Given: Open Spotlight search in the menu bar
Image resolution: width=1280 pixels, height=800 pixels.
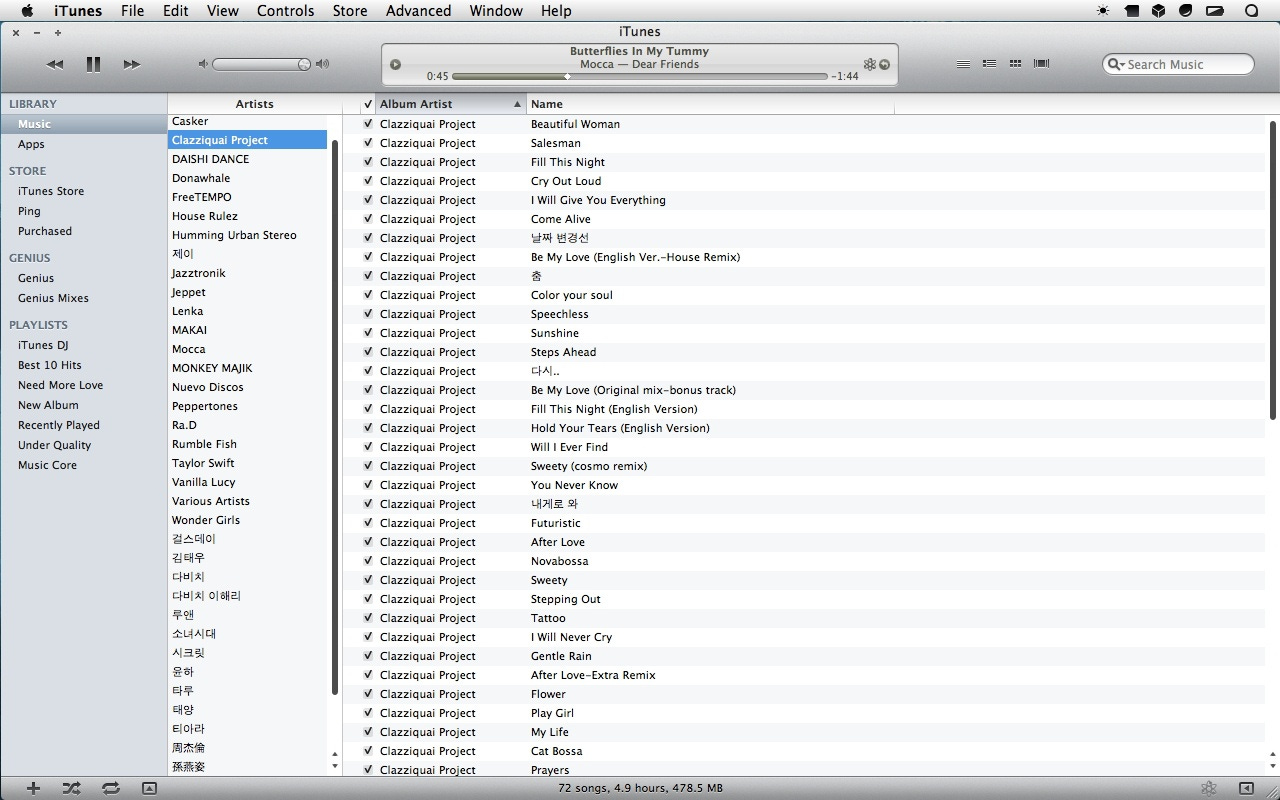Looking at the screenshot, I should pyautogui.click(x=1251, y=11).
